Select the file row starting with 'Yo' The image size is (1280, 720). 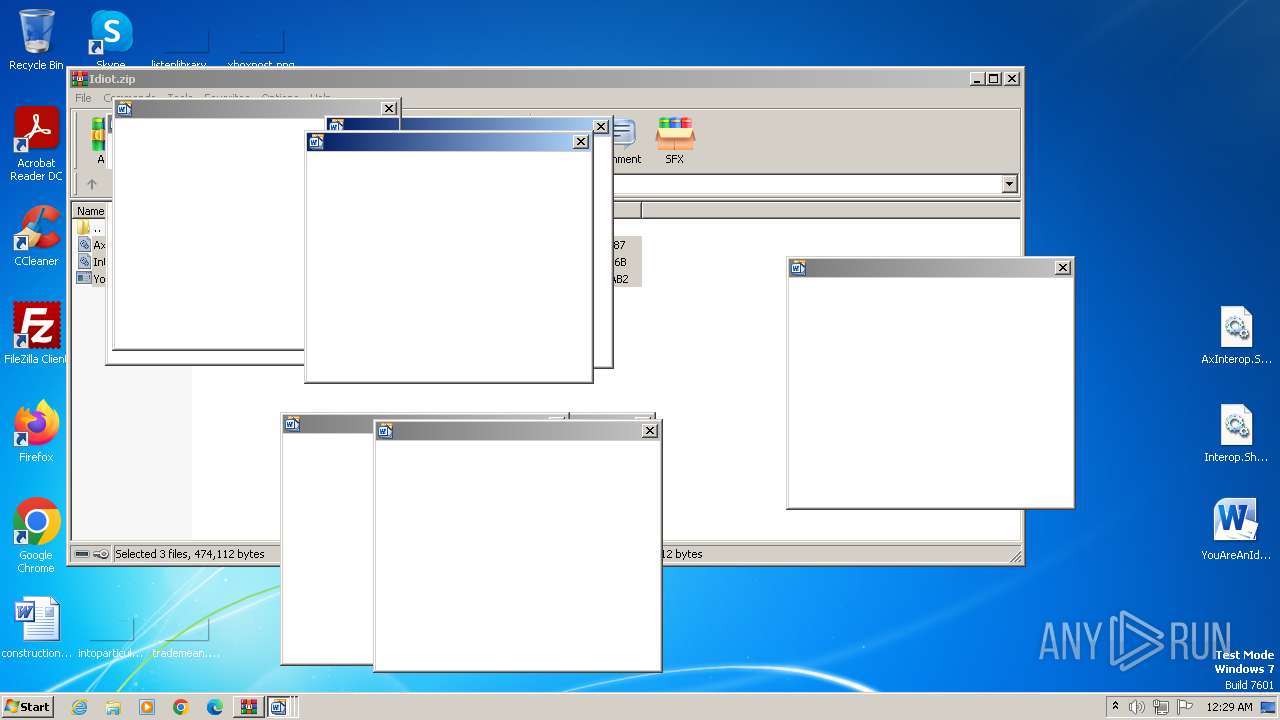(x=91, y=279)
